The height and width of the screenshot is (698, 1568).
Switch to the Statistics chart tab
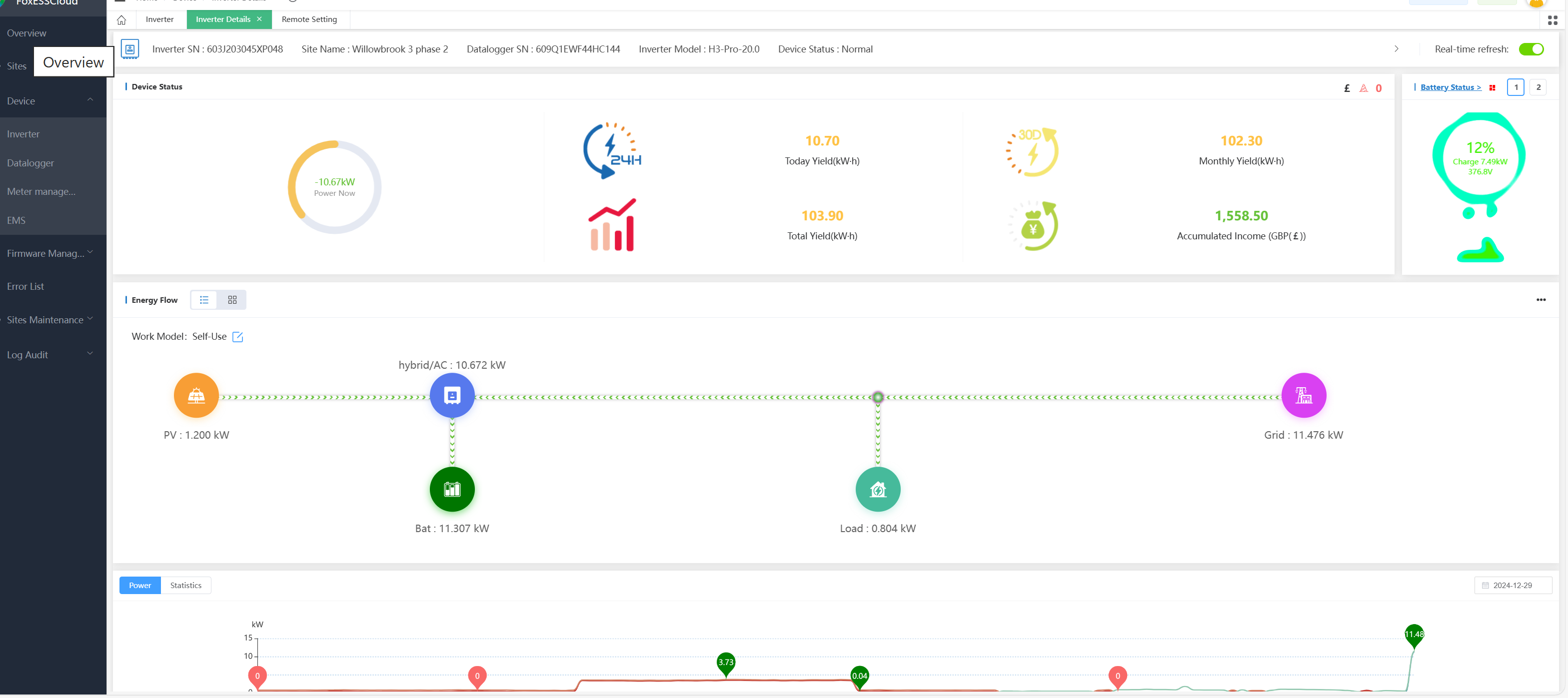(x=185, y=585)
